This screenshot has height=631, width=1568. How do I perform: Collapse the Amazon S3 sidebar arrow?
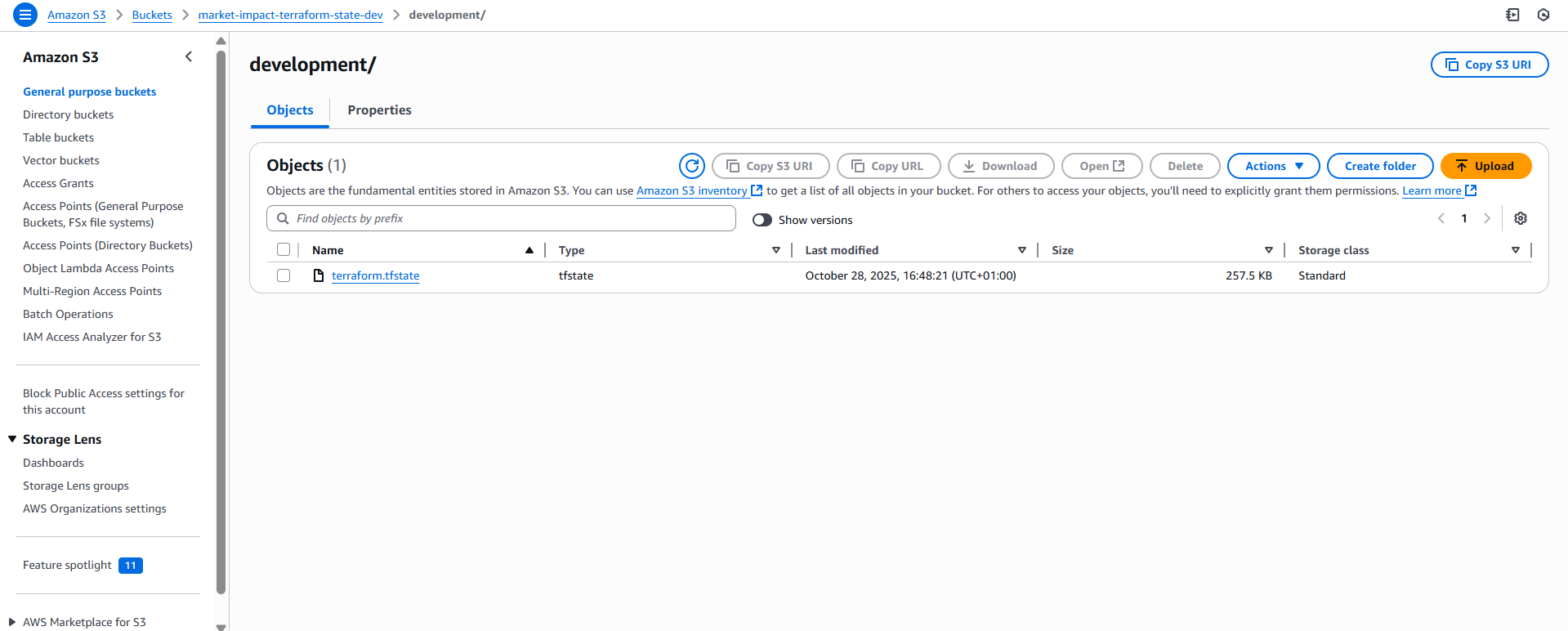coord(189,56)
